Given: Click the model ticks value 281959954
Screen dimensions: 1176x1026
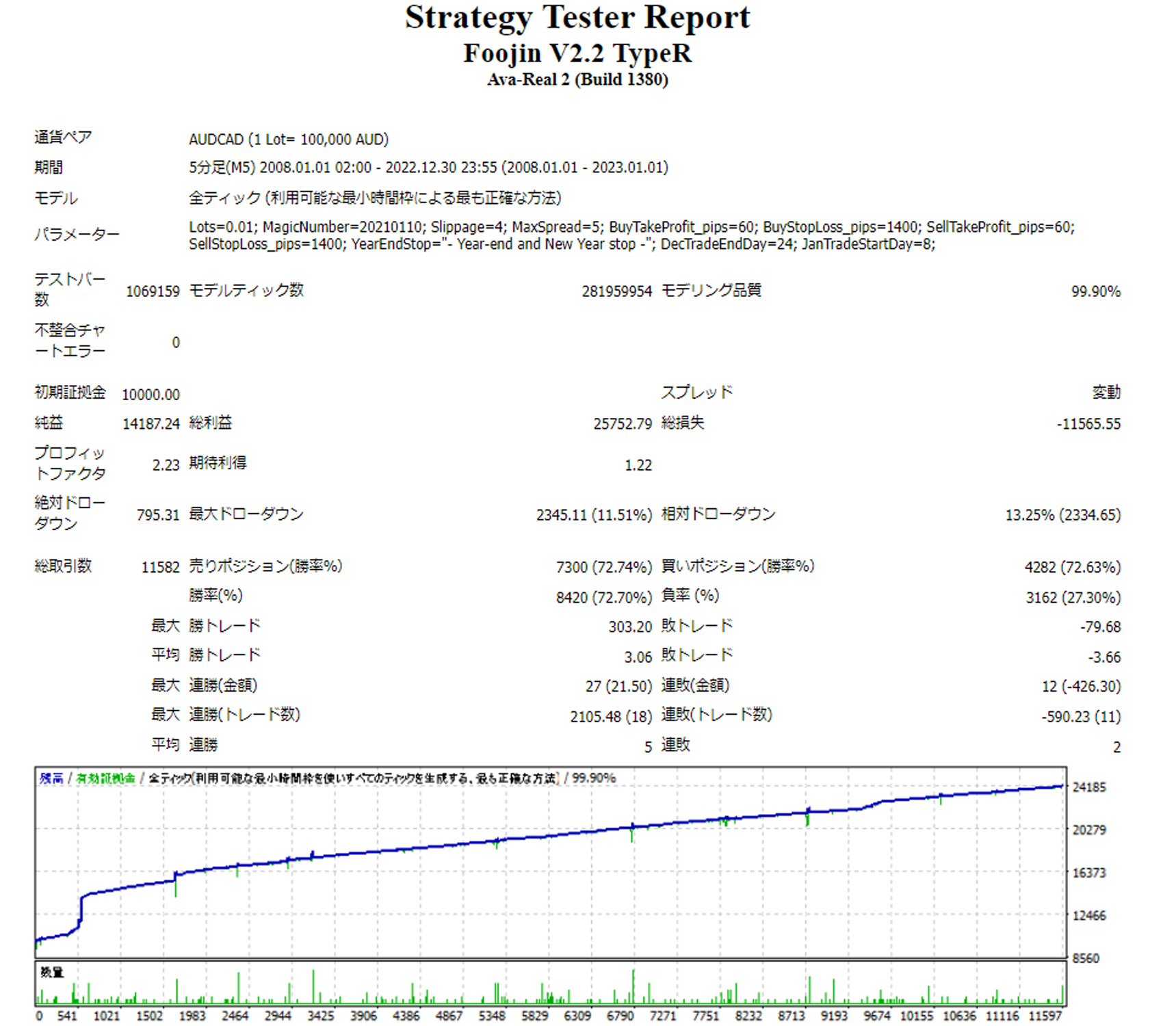Looking at the screenshot, I should tap(616, 291).
